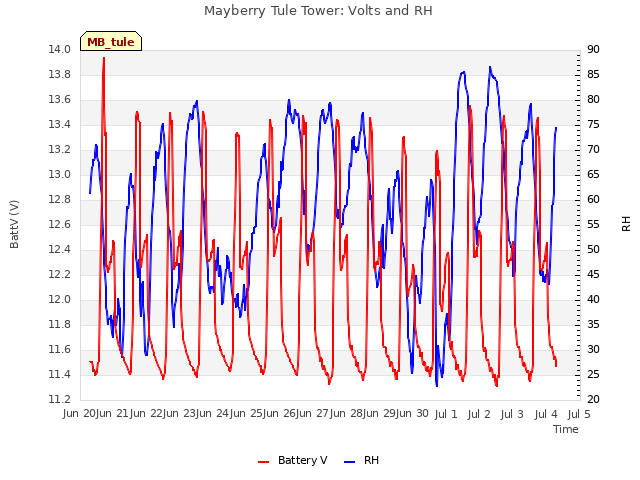The image size is (640, 480).
Task: Click the Jun 29 date tick label
Action: point(379,414)
